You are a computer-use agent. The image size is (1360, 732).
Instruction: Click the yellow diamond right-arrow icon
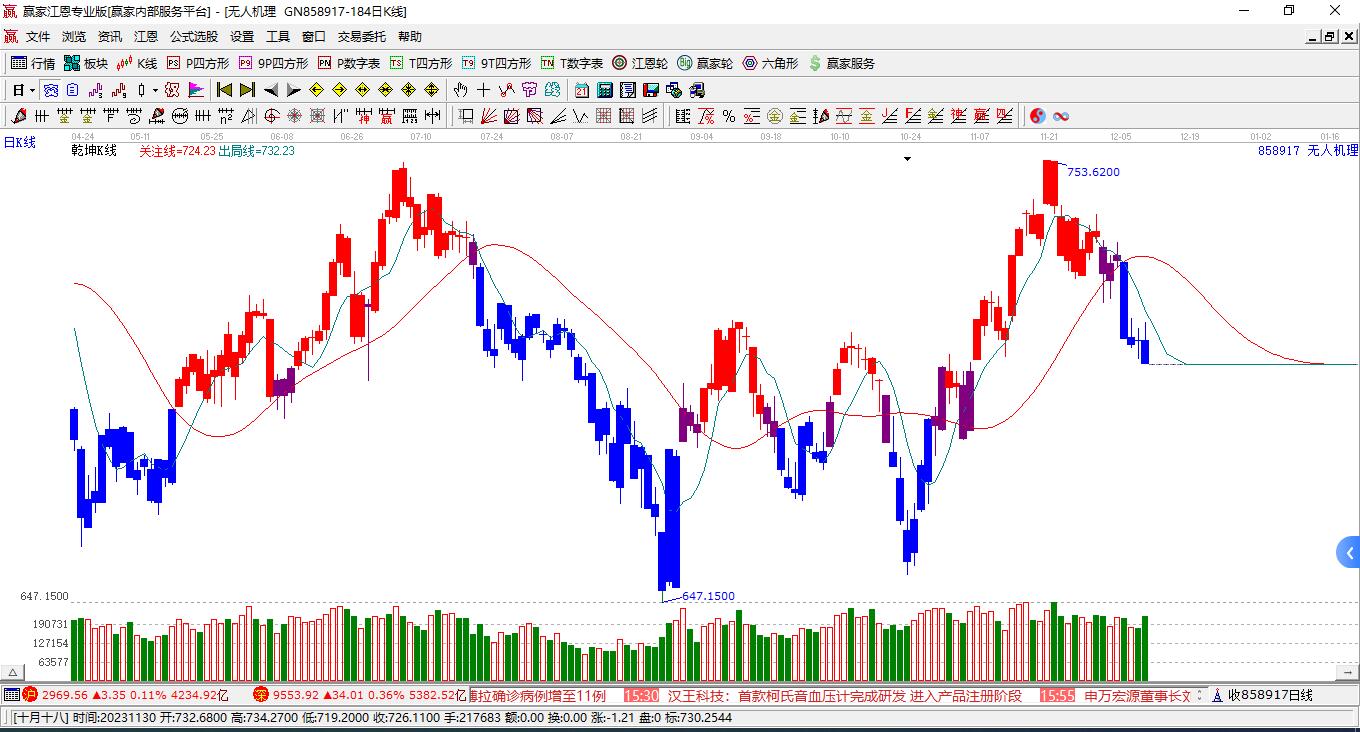(339, 90)
